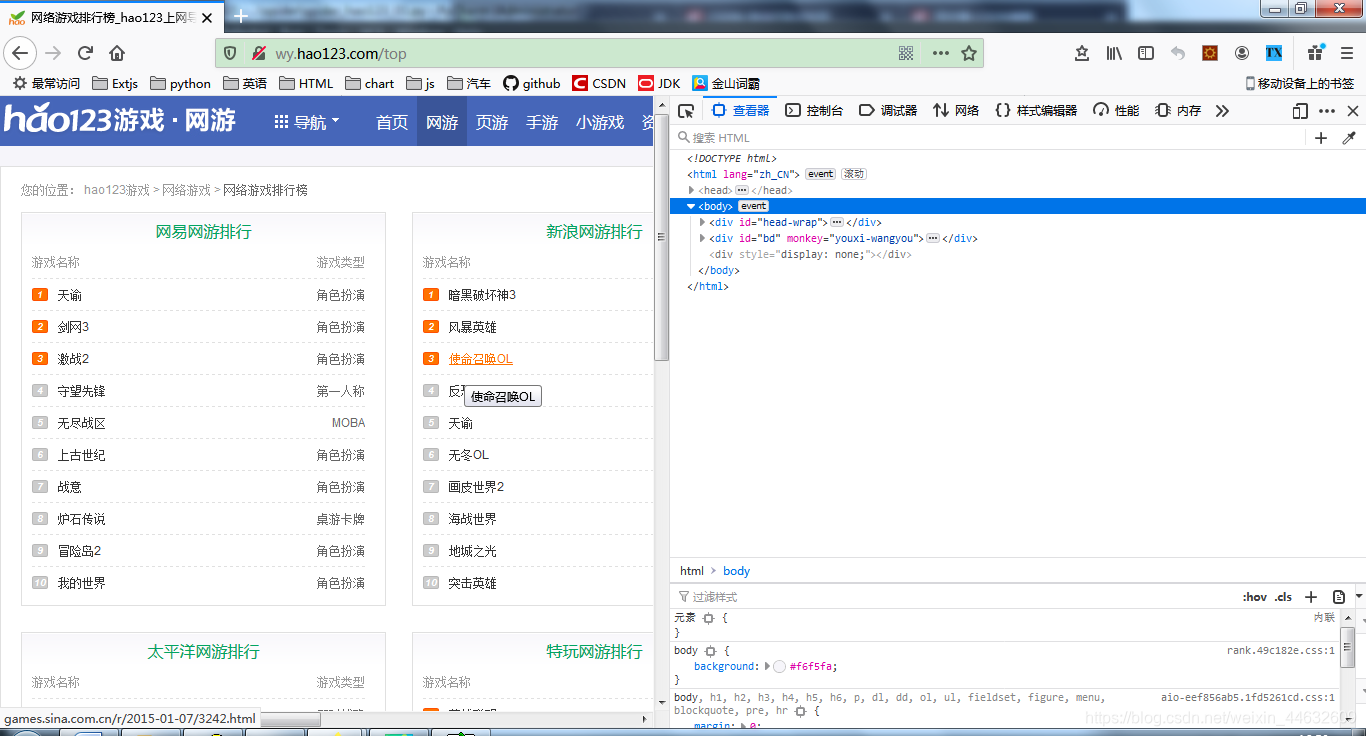Open the library icon in browser toolbar
Screen dimensions: 1366x736
coord(1114,53)
